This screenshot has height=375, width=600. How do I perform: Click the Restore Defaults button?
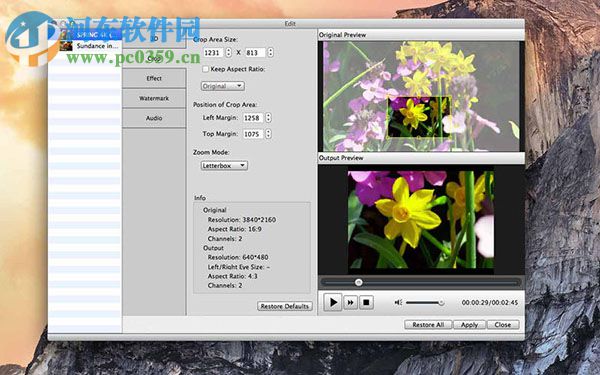tap(285, 306)
